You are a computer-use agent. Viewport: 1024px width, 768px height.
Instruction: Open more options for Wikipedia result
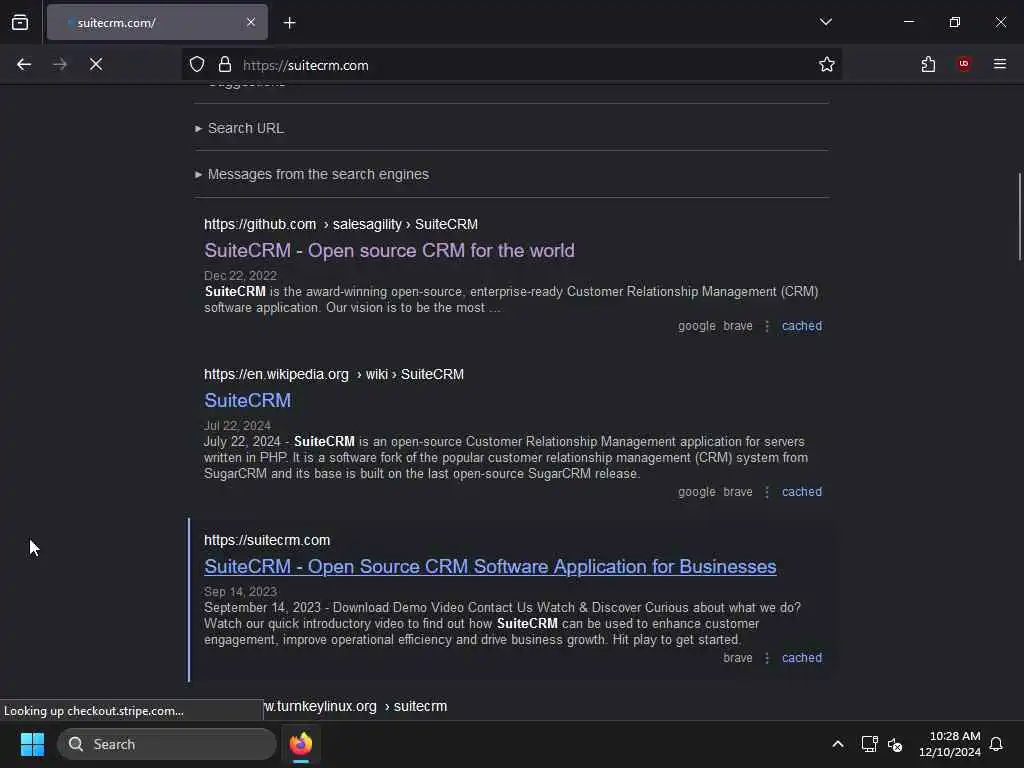click(x=767, y=492)
